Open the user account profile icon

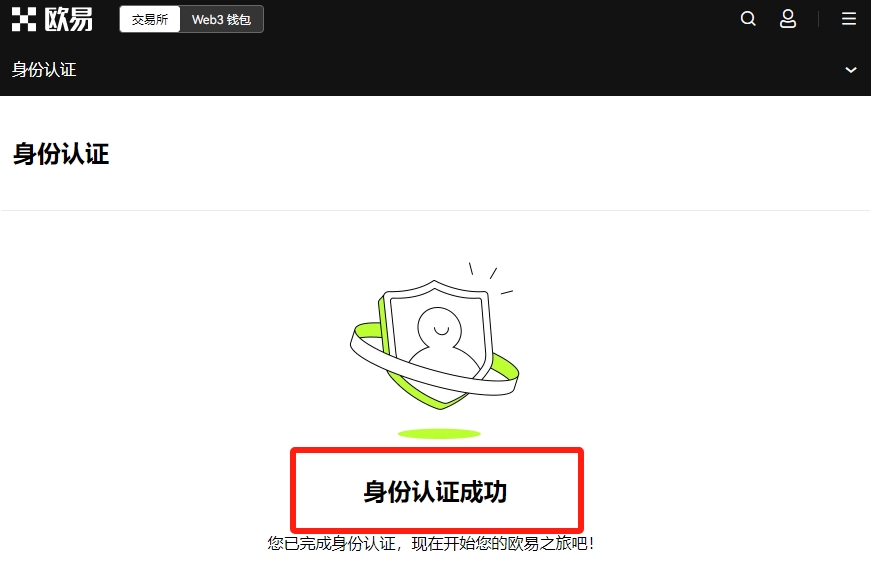tap(788, 19)
